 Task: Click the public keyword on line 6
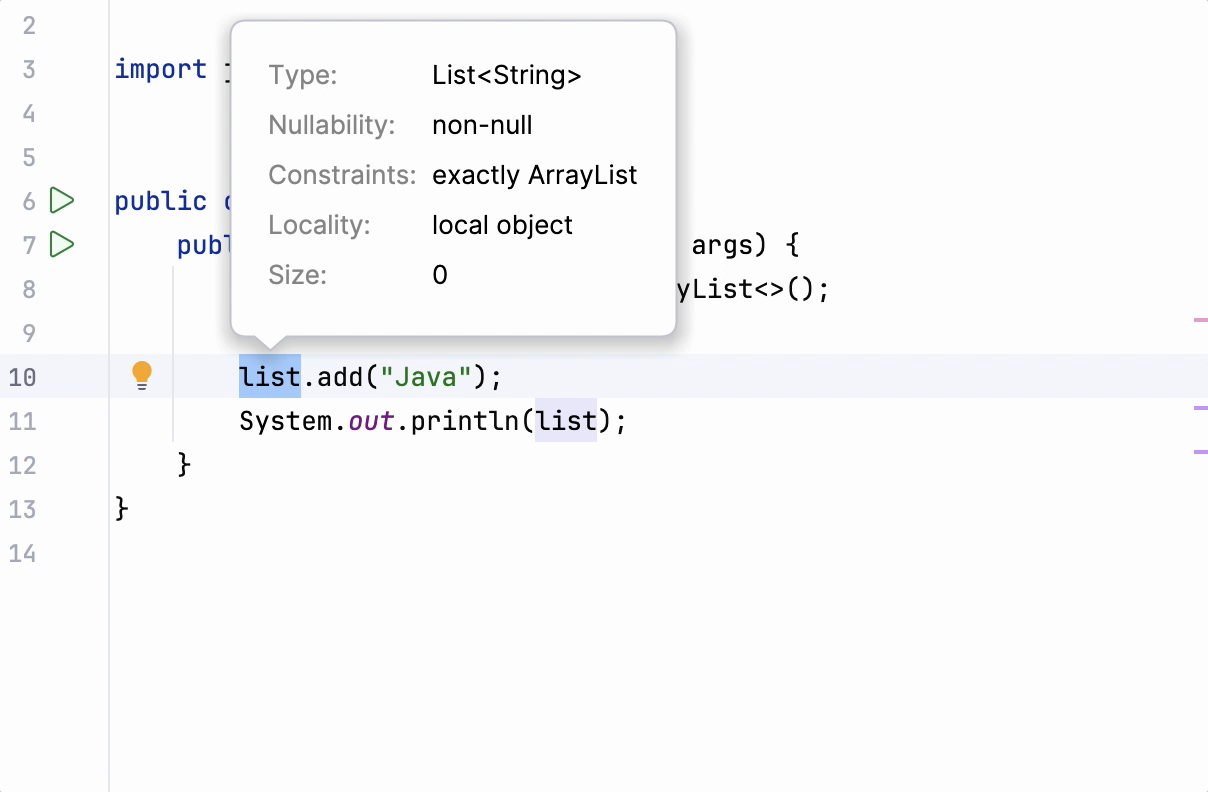click(x=160, y=200)
